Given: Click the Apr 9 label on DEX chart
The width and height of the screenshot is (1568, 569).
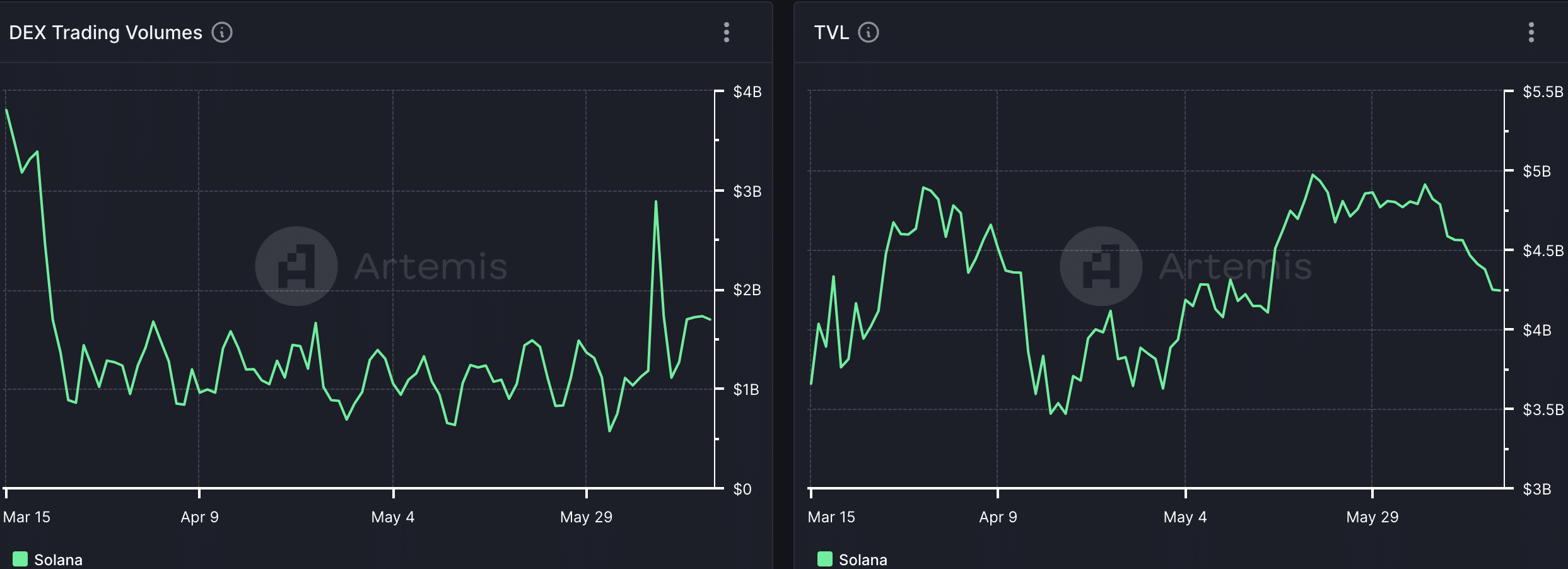Looking at the screenshot, I should coord(199,517).
